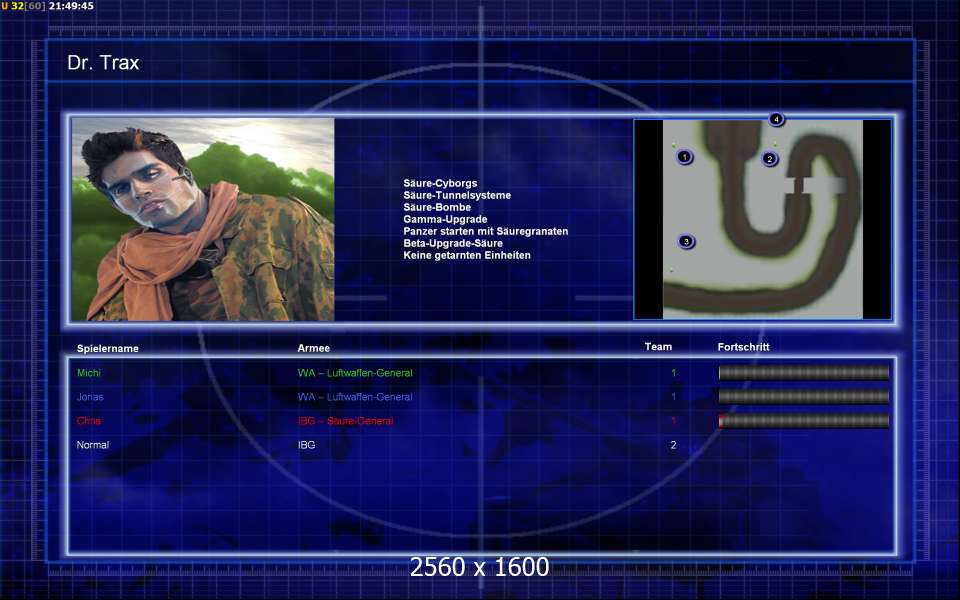Image resolution: width=960 pixels, height=600 pixels.
Task: Click Chris's loading progress bar
Action: tap(803, 421)
